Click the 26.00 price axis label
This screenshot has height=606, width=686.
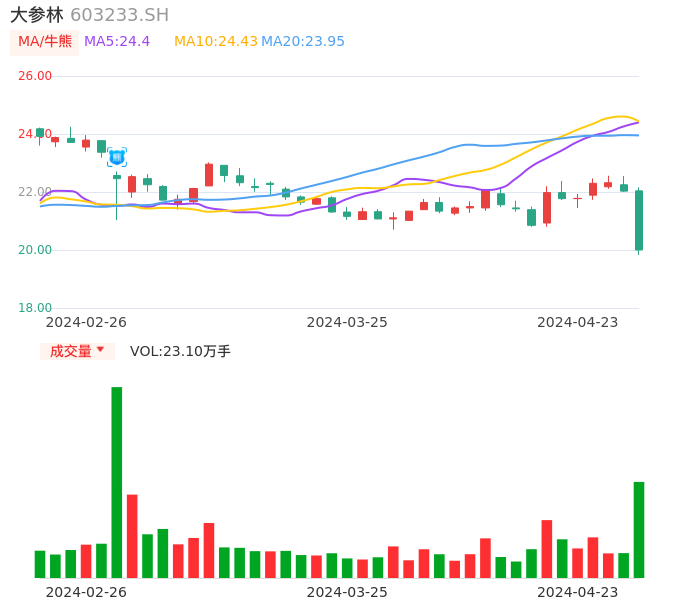tap(35, 76)
